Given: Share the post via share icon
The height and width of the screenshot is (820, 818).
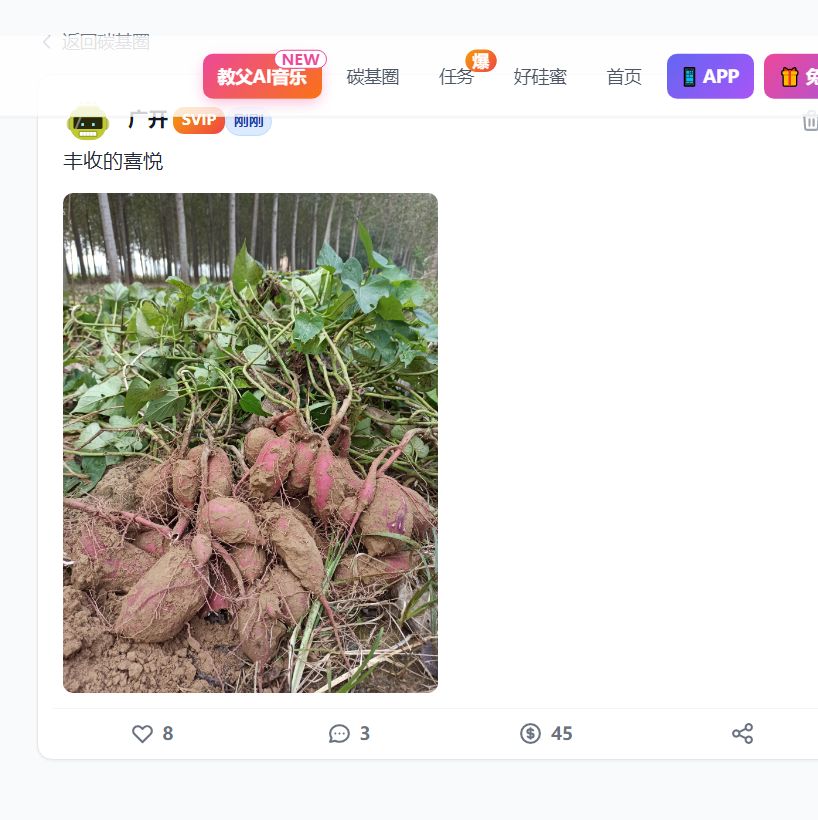Looking at the screenshot, I should tap(742, 733).
